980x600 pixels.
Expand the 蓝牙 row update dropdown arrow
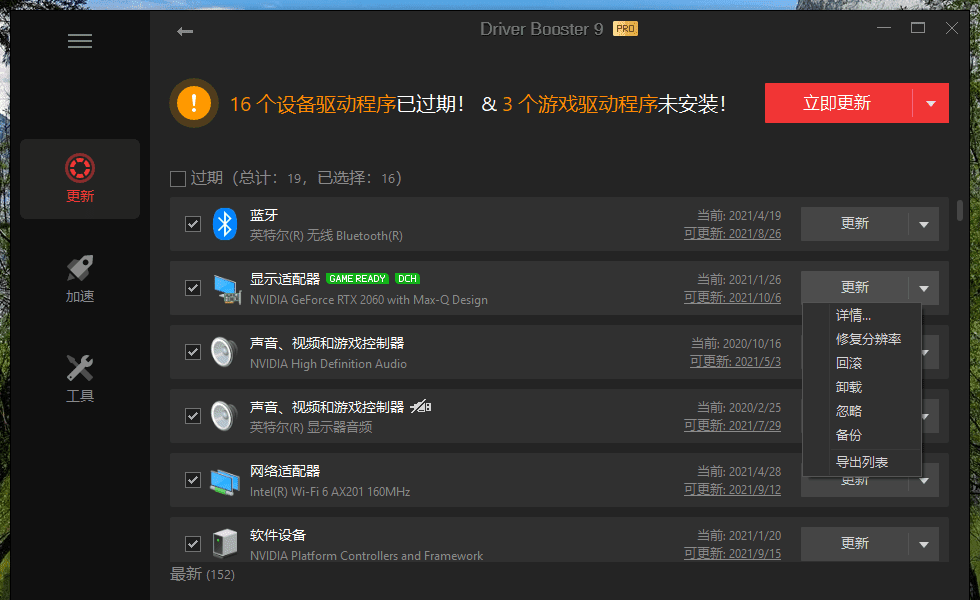(x=924, y=224)
